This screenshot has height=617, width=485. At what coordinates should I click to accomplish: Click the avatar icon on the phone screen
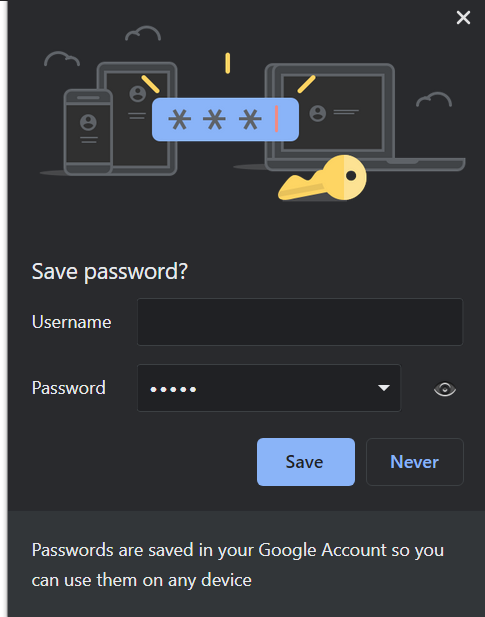(x=88, y=122)
